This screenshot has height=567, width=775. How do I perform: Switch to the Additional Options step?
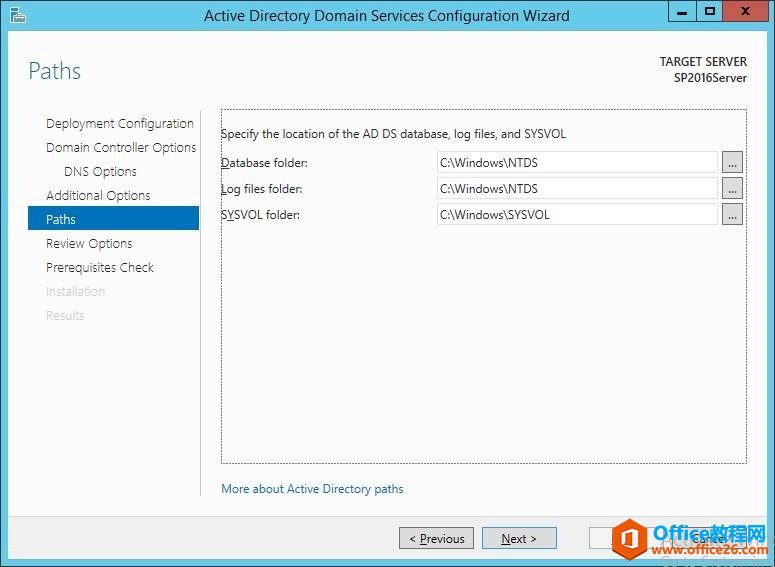click(98, 196)
